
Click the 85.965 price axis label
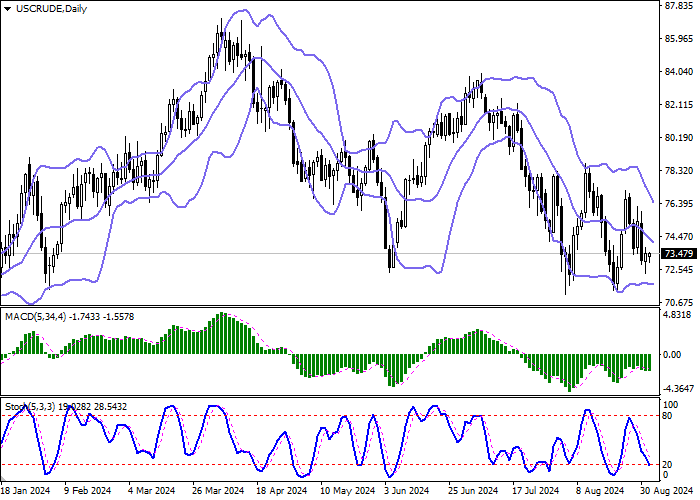click(x=679, y=39)
